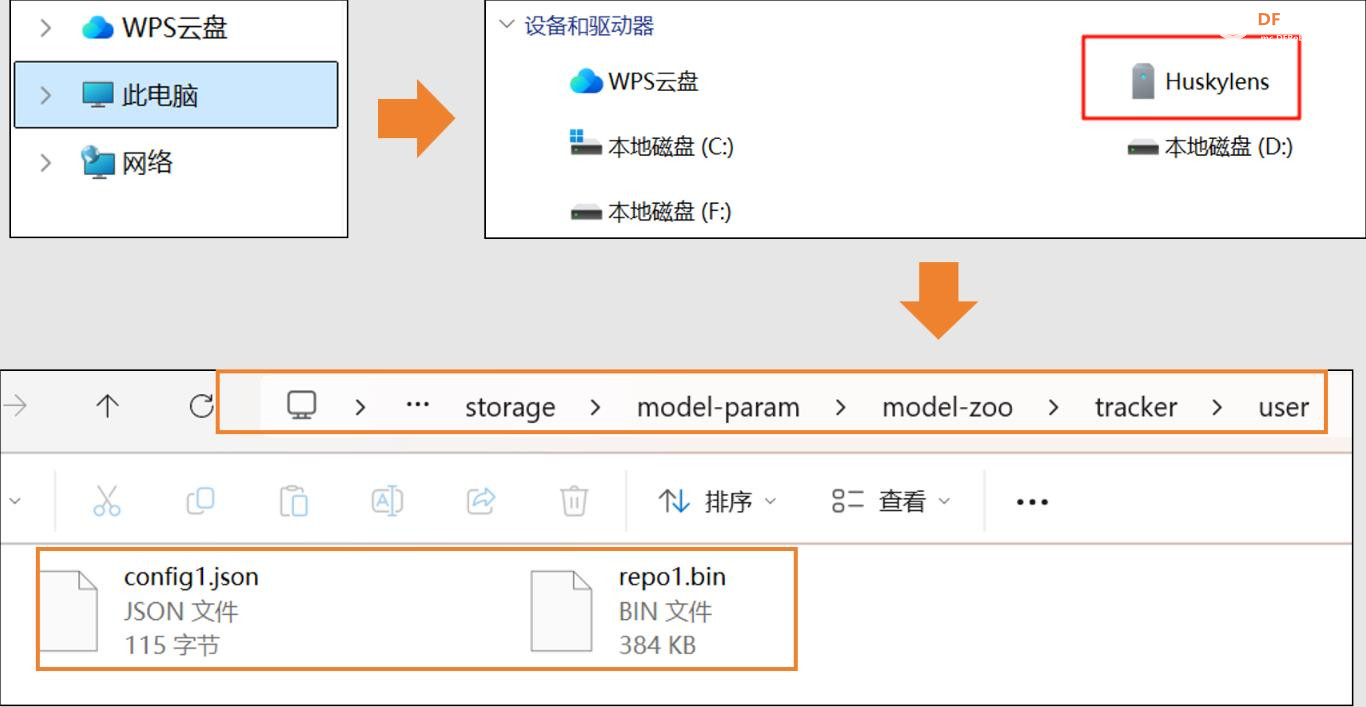The width and height of the screenshot is (1366, 707).
Task: Click the Cut scissors icon
Action: click(107, 500)
